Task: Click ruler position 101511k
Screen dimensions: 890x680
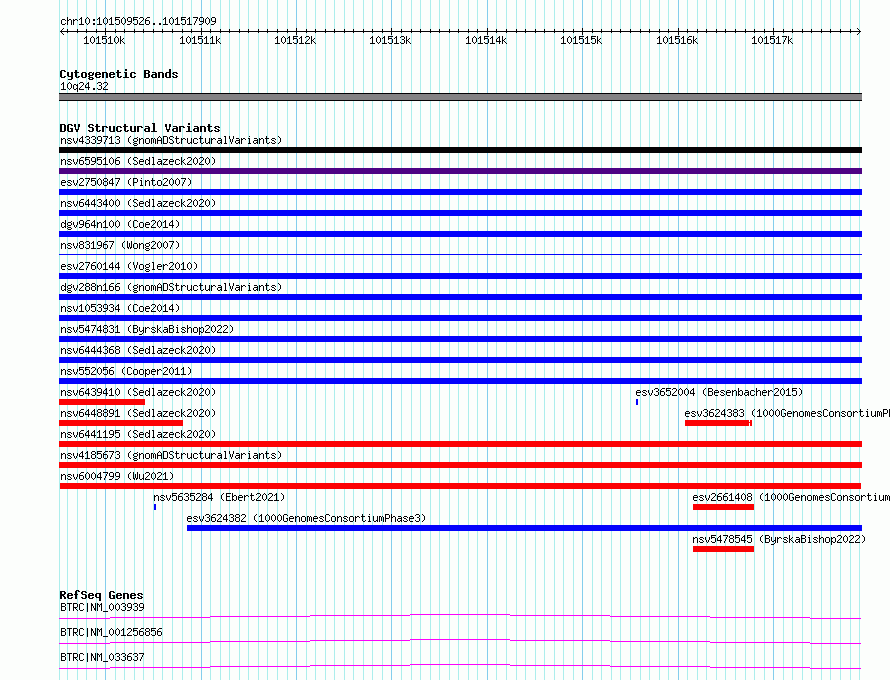Action: click(200, 40)
